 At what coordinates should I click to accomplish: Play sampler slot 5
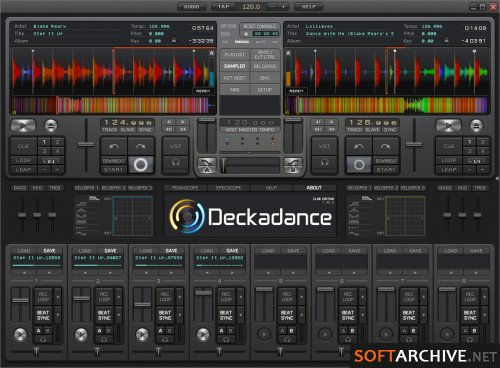point(264,334)
